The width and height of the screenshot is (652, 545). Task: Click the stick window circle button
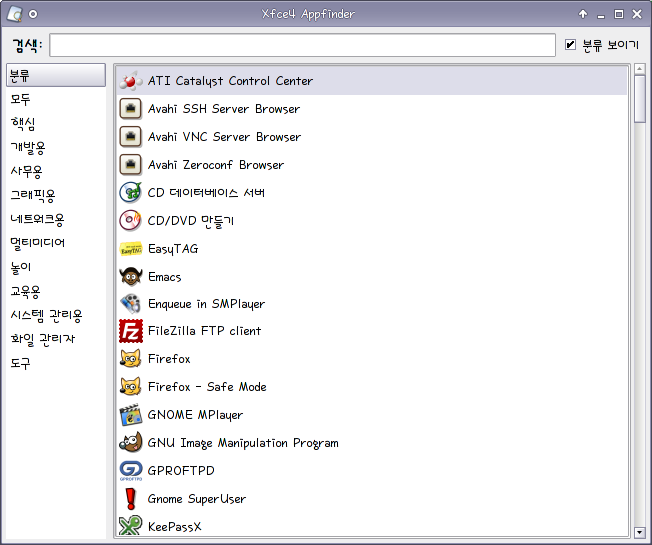33,14
